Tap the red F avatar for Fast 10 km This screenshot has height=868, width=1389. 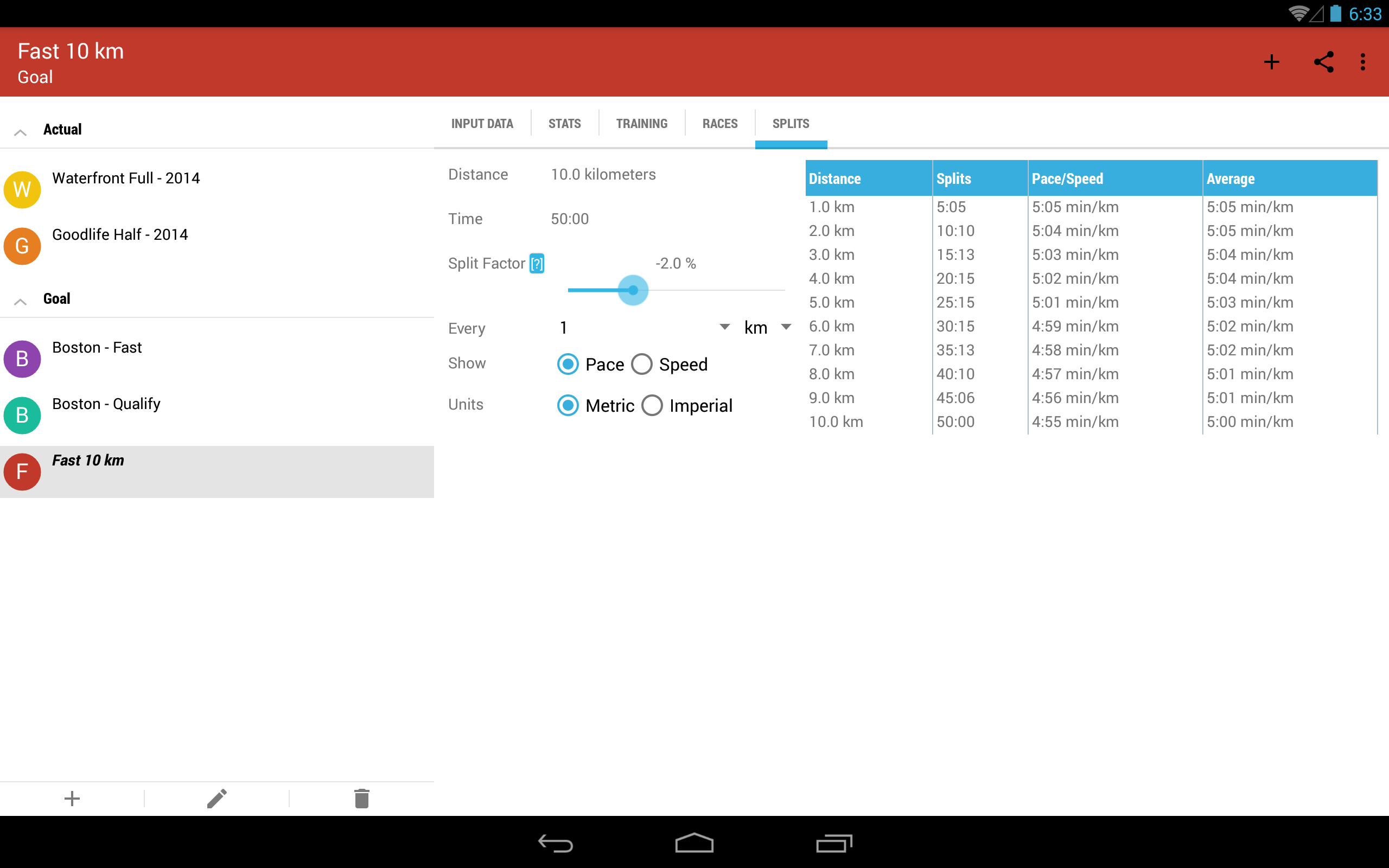click(x=22, y=472)
